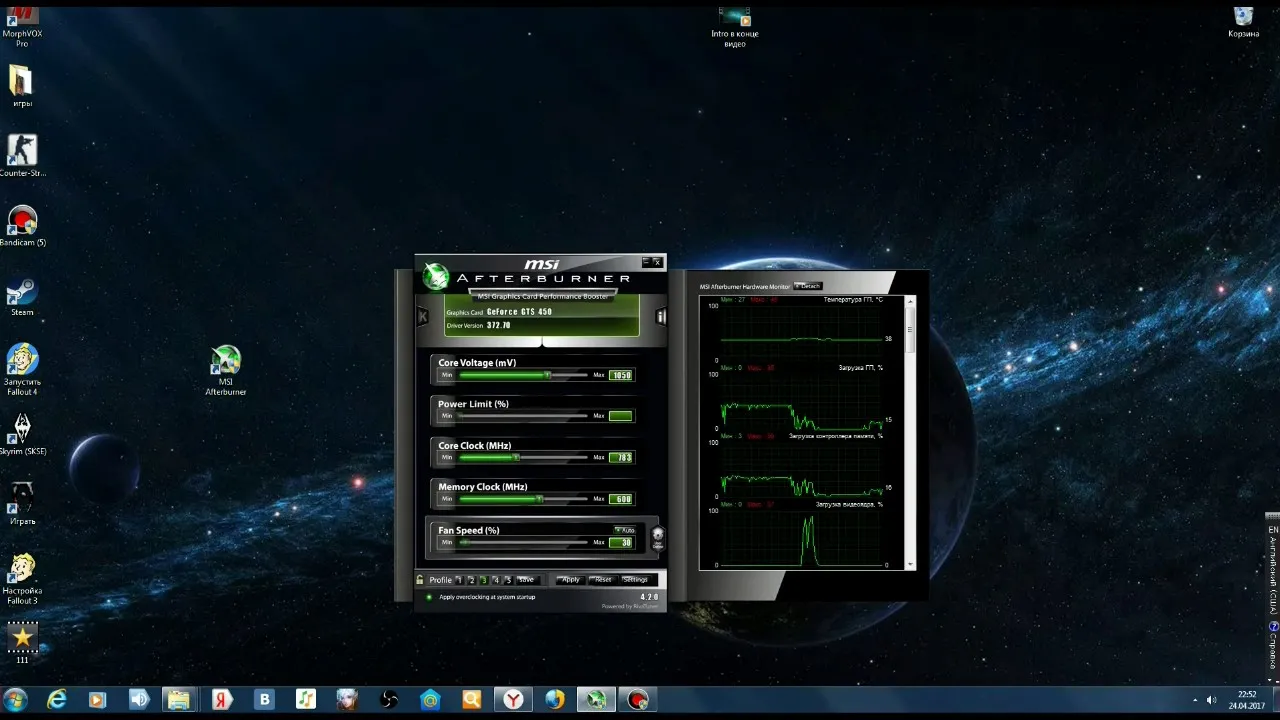1280x720 pixels.
Task: Click the Apply button
Action: coord(570,580)
